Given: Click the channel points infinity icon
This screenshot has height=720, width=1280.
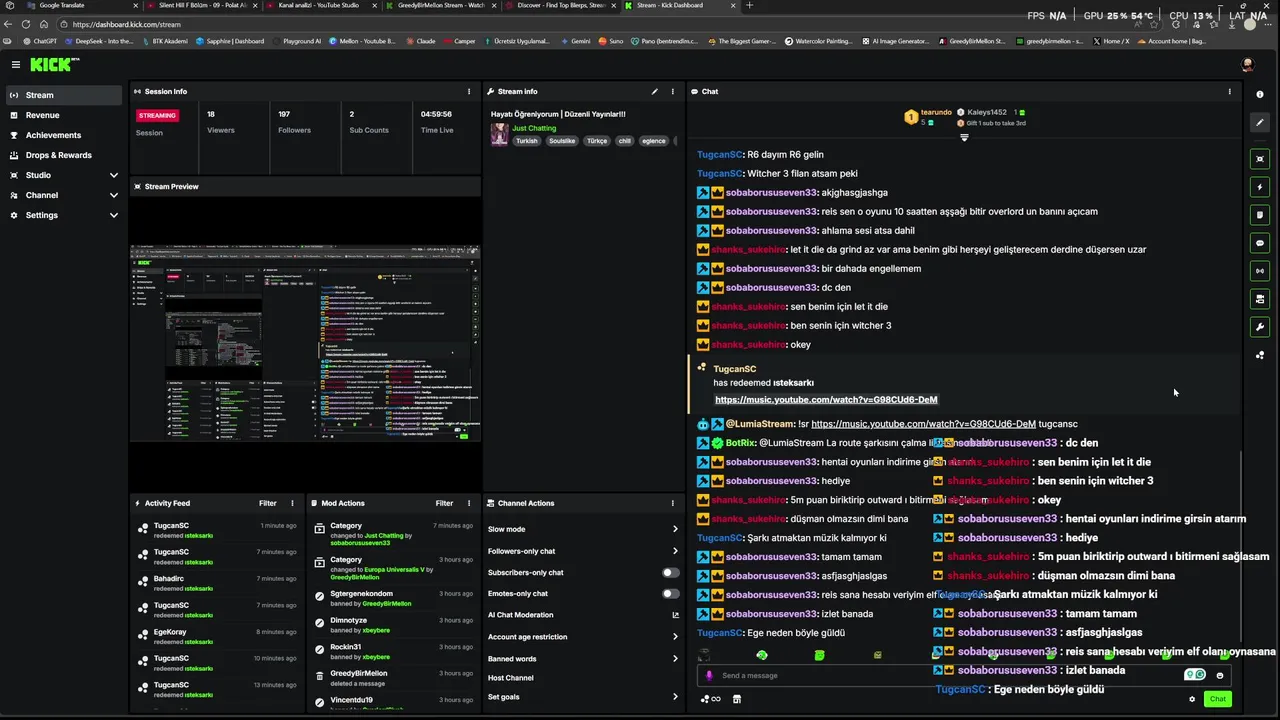Looking at the screenshot, I should [x=711, y=699].
